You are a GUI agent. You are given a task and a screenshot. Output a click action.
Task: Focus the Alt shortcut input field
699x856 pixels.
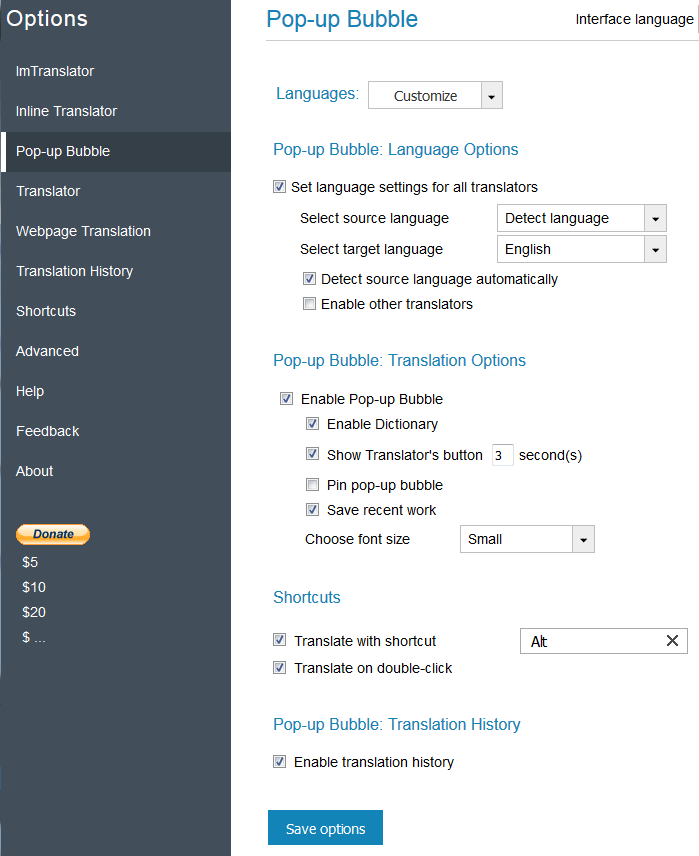click(x=590, y=641)
